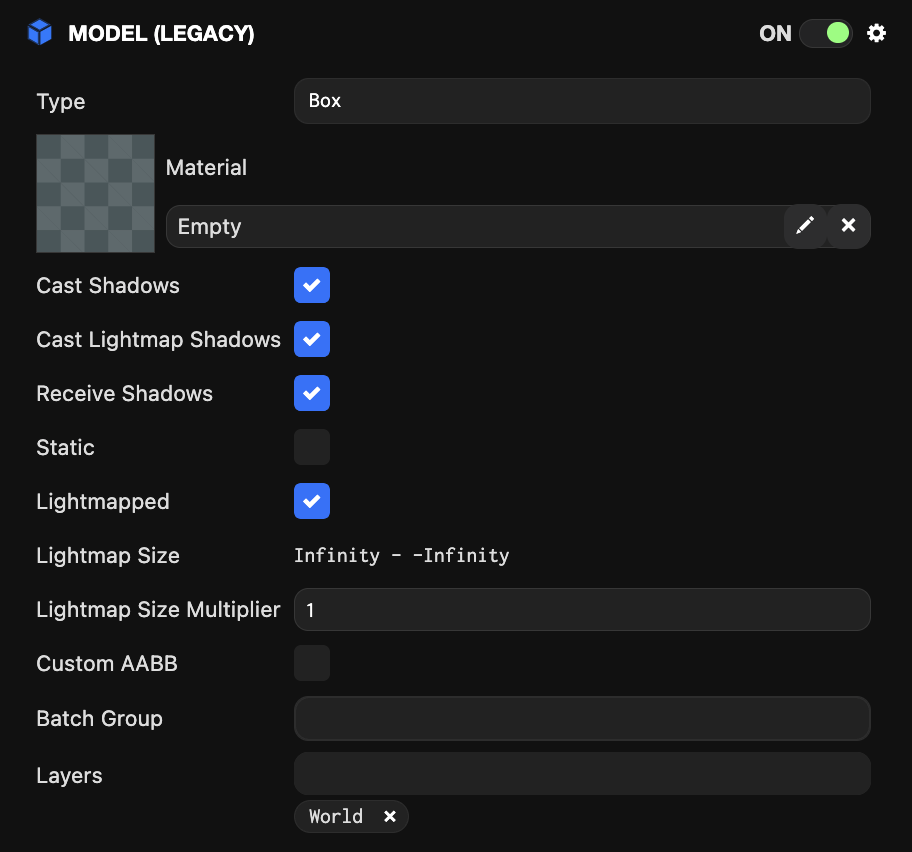Click the Lightmap Size value 'Infinity - -Infinity'
The image size is (912, 852).
point(401,555)
